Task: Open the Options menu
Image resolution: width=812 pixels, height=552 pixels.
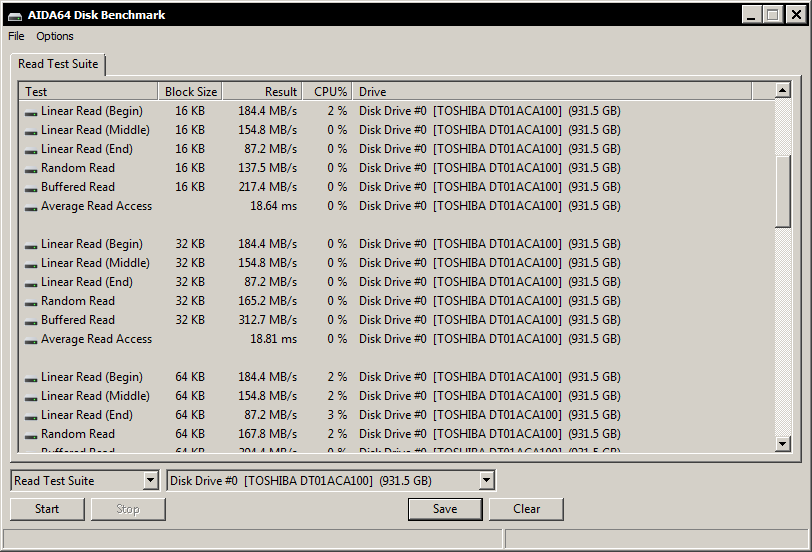Action: pos(55,36)
